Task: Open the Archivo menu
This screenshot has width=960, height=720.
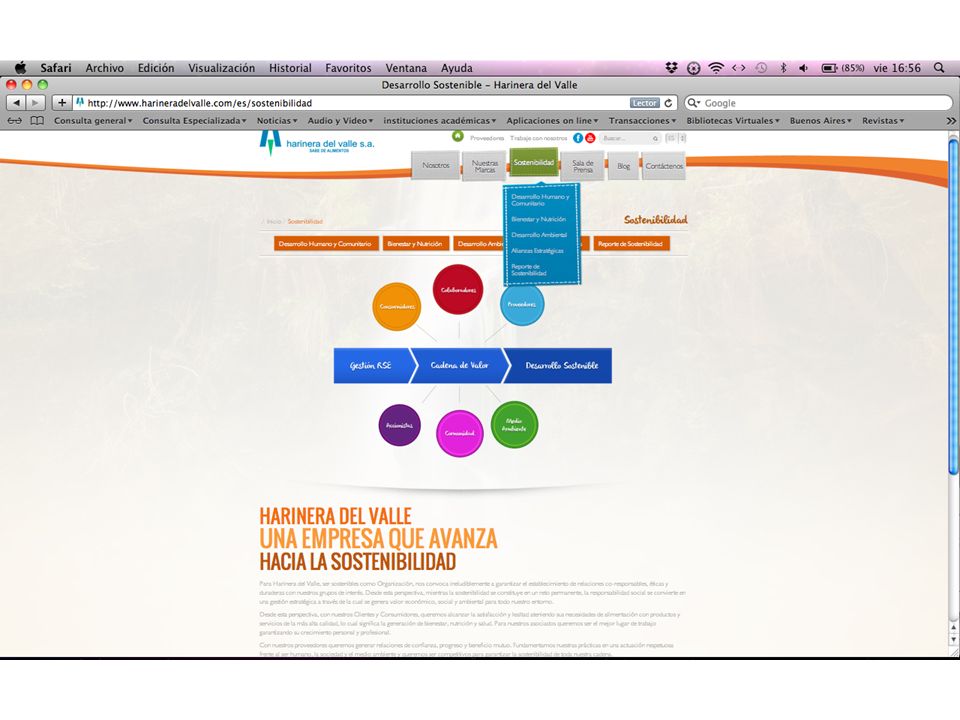Action: 104,68
